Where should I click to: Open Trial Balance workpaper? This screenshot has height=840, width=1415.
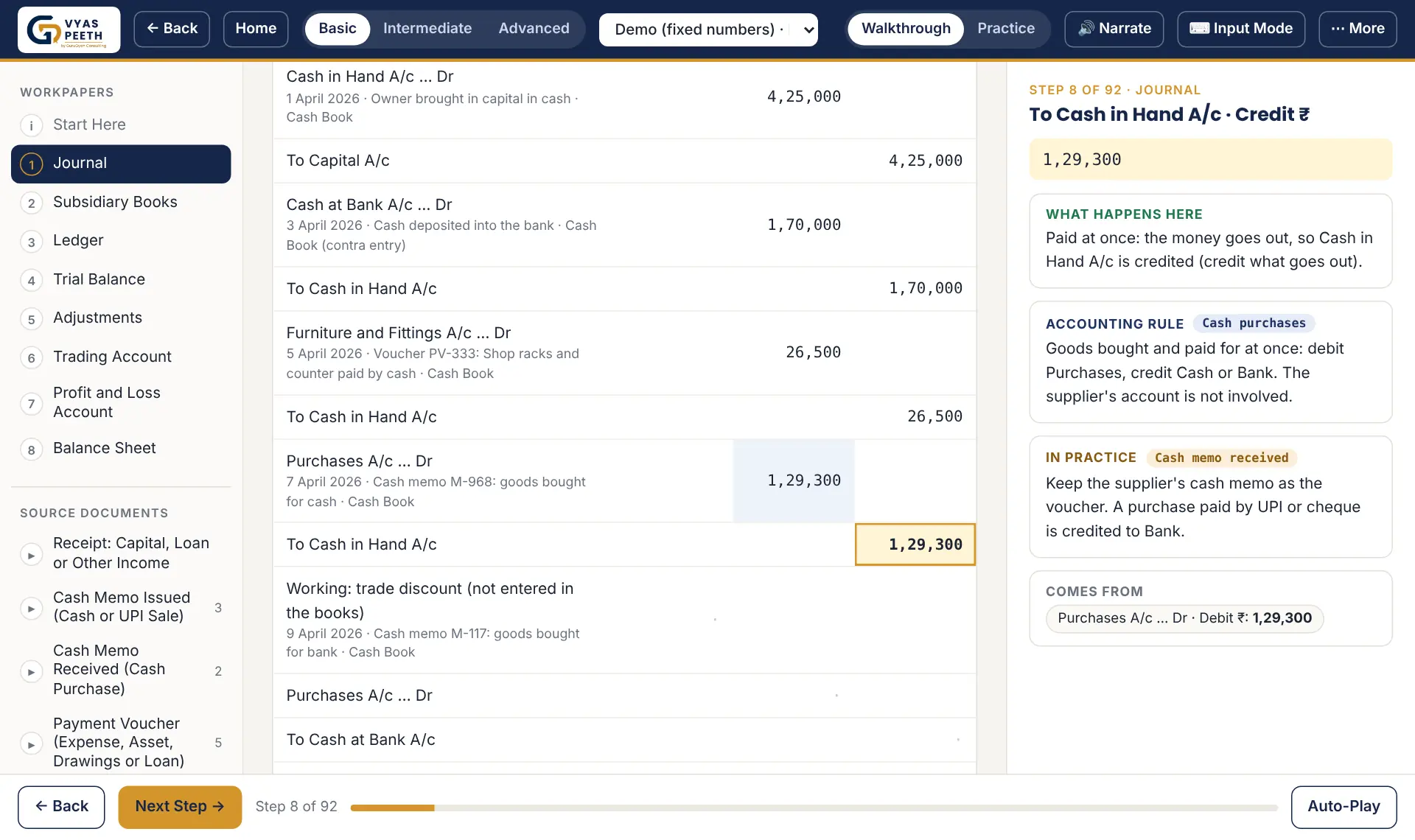121,280
